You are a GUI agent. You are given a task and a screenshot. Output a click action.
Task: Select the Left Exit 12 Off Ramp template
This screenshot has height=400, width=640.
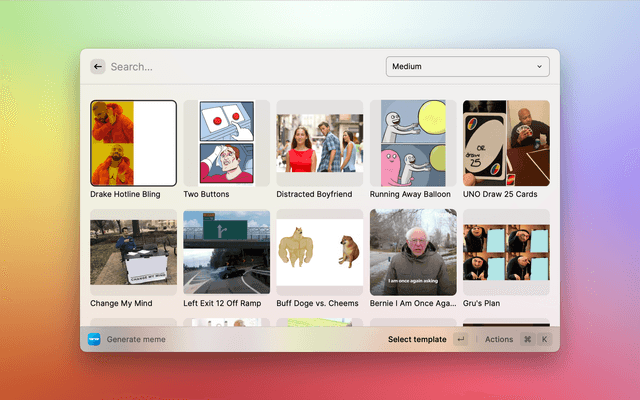tap(226, 252)
